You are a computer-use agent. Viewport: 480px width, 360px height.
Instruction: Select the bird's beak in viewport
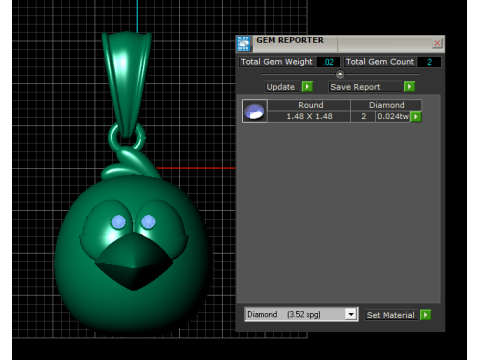coord(134,262)
